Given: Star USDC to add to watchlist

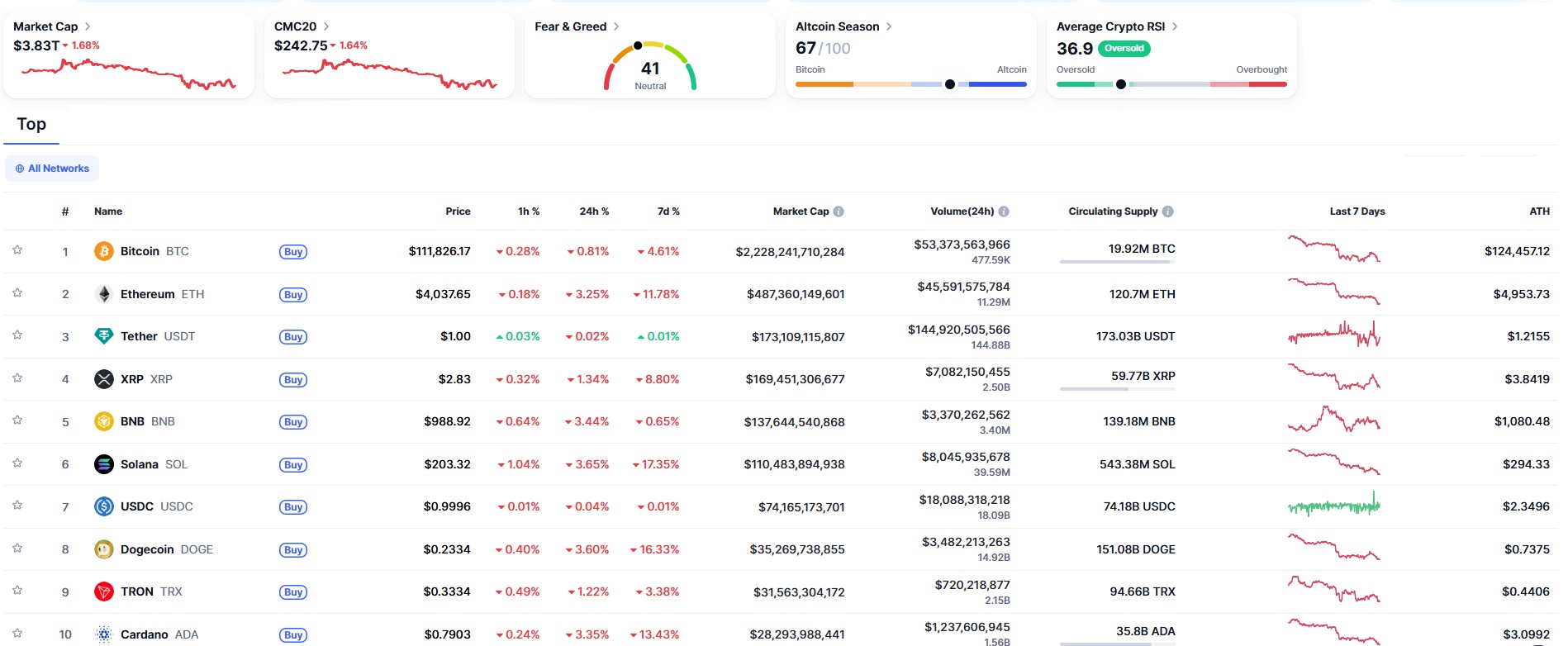Looking at the screenshot, I should pos(17,506).
